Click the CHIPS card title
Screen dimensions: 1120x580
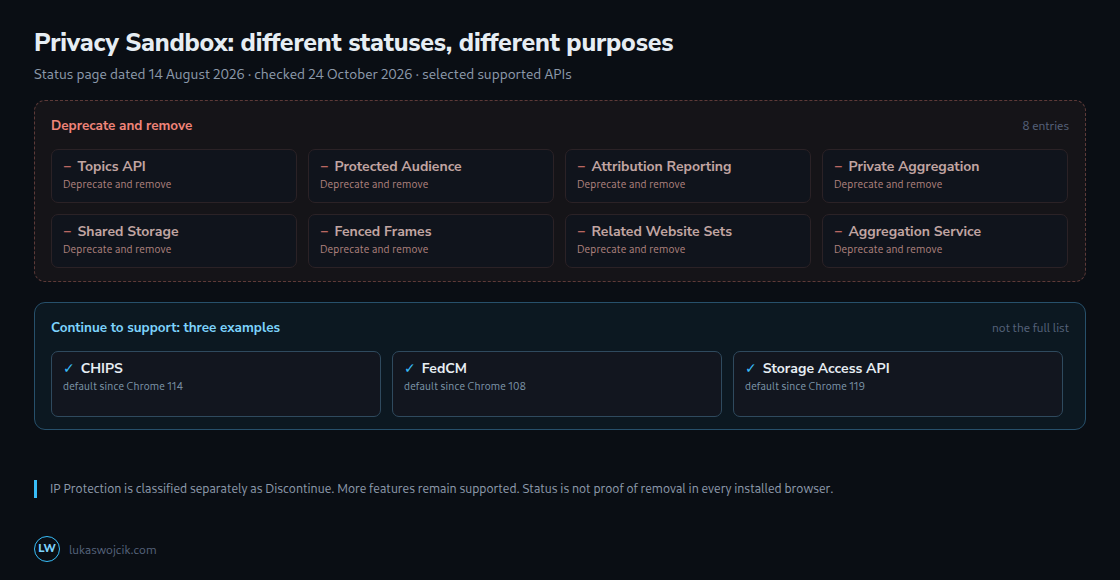(x=101, y=369)
